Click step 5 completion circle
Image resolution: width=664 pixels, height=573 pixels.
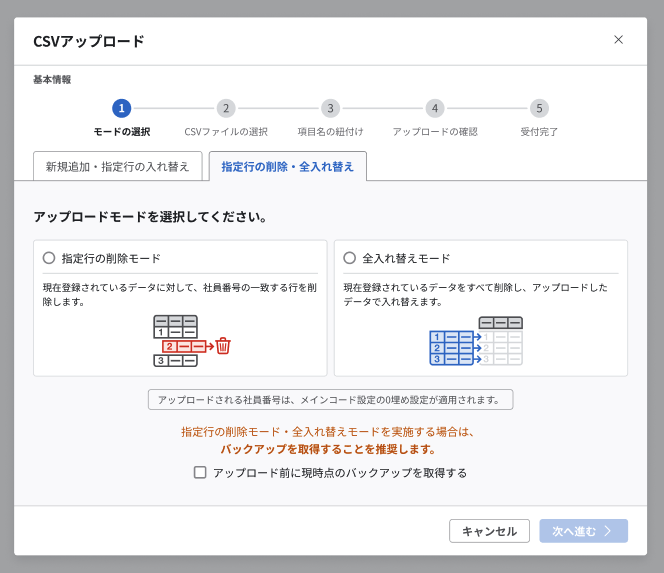[x=539, y=108]
